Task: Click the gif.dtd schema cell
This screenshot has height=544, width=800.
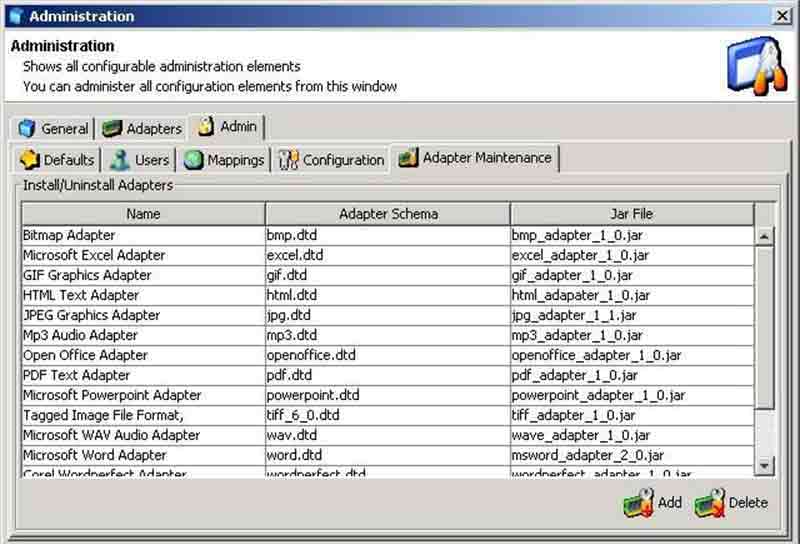Action: 387,275
